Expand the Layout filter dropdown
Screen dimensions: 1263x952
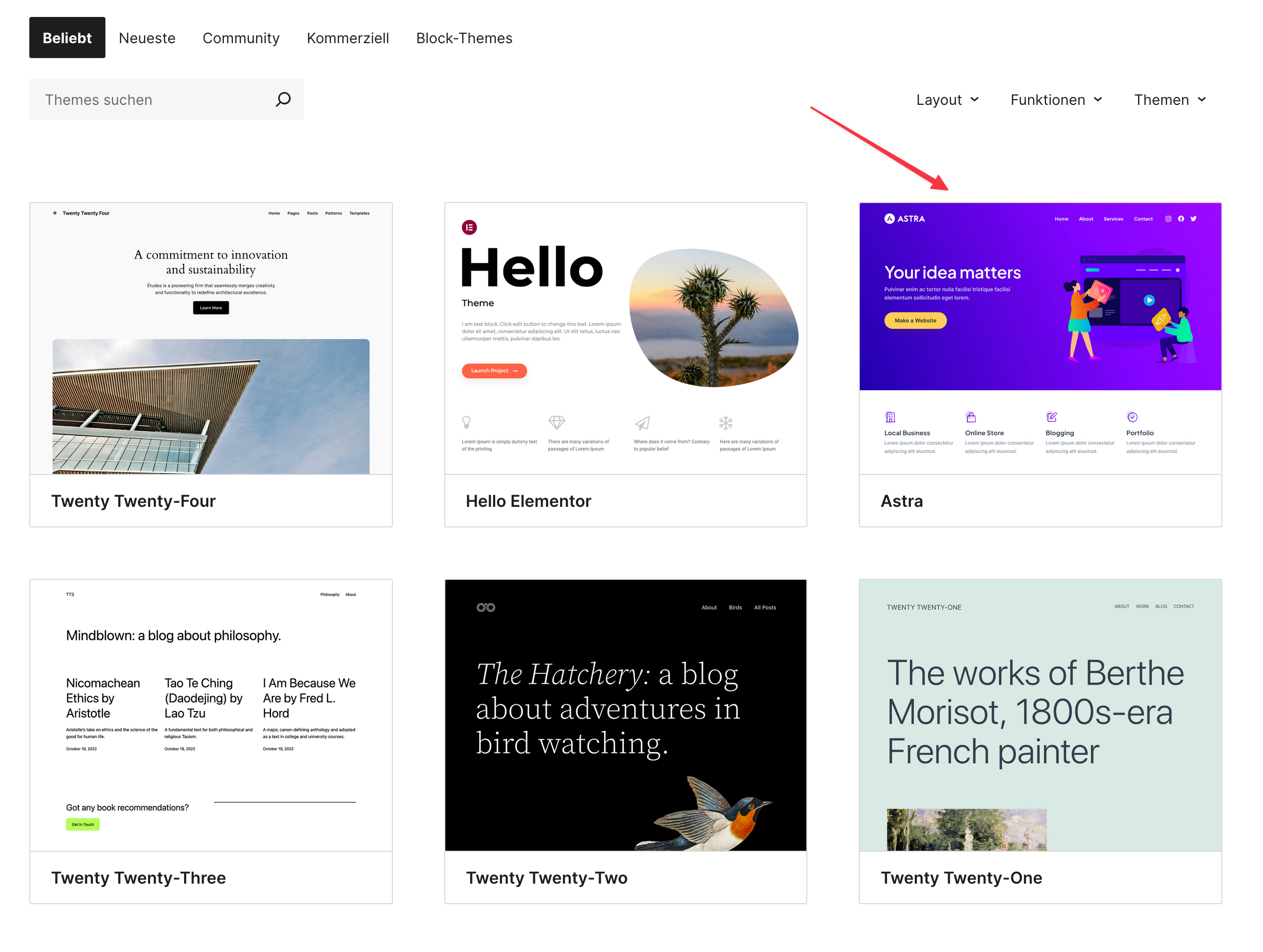click(x=948, y=100)
